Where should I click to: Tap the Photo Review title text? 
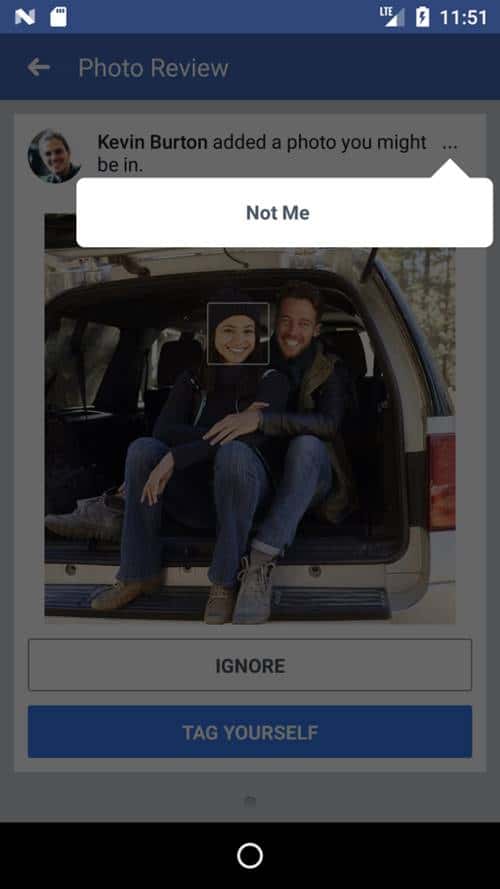coord(154,68)
